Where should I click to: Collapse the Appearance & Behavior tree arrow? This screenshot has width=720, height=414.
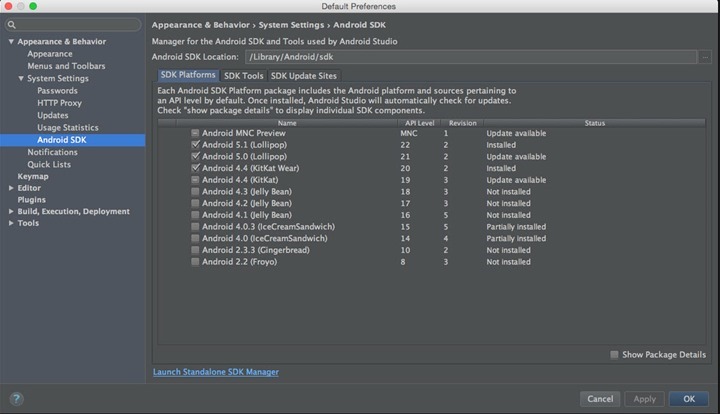pyautogui.click(x=11, y=41)
